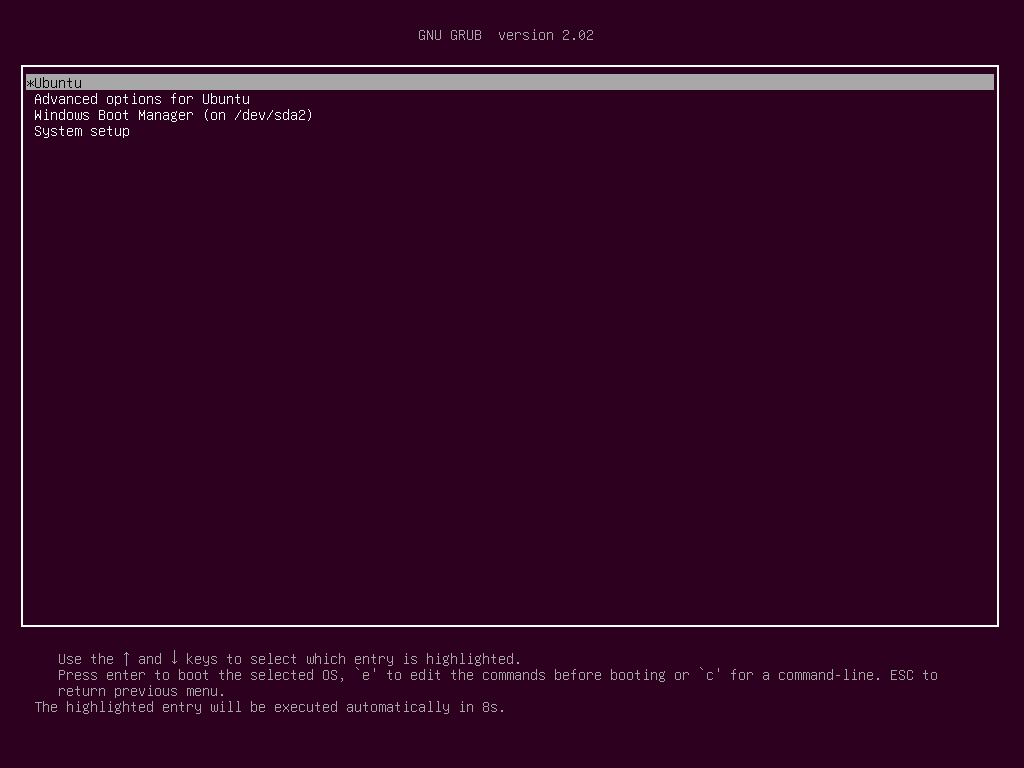
Task: Choose Advanced options for Ubuntu
Action: click(x=142, y=99)
